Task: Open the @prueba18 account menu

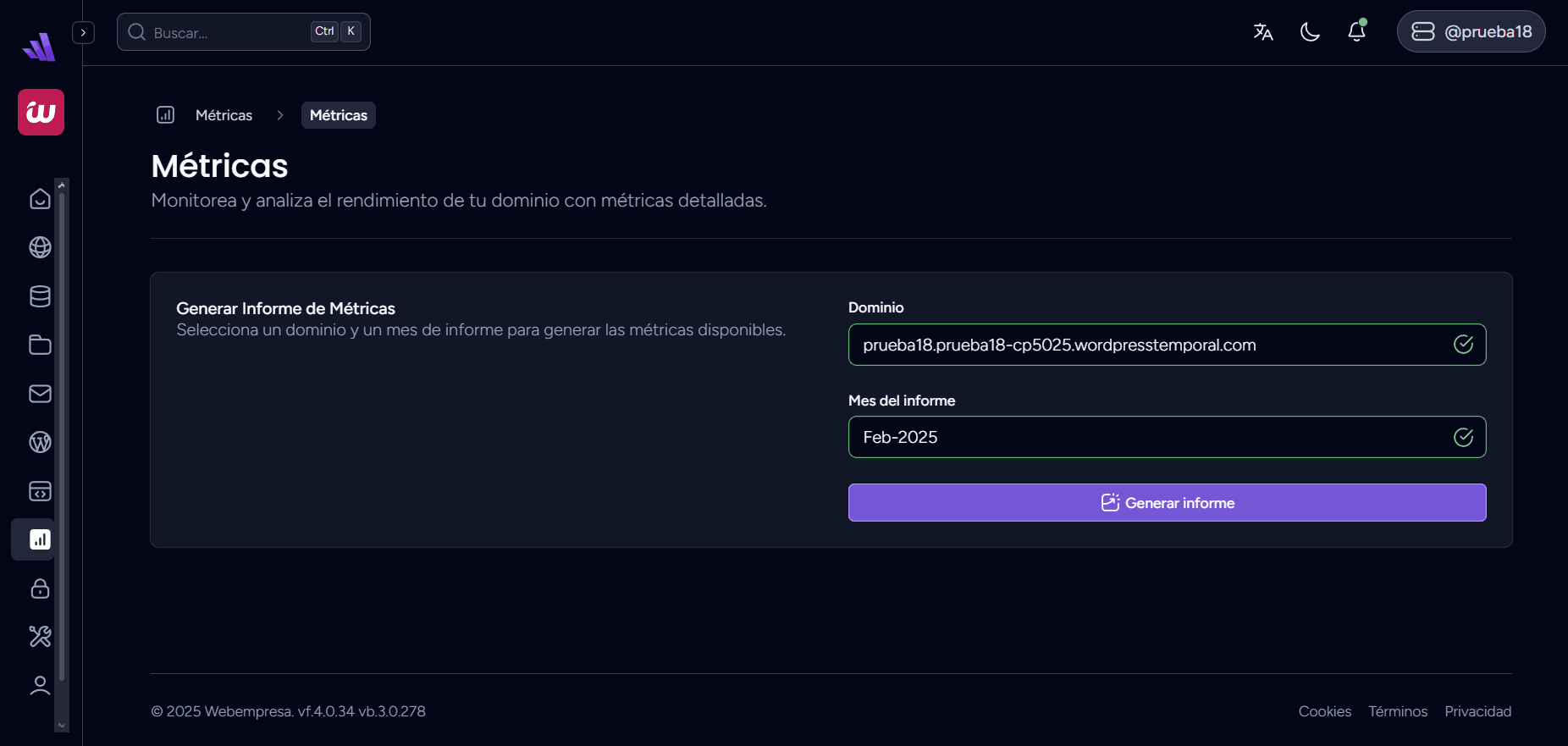Action: pyautogui.click(x=1471, y=32)
